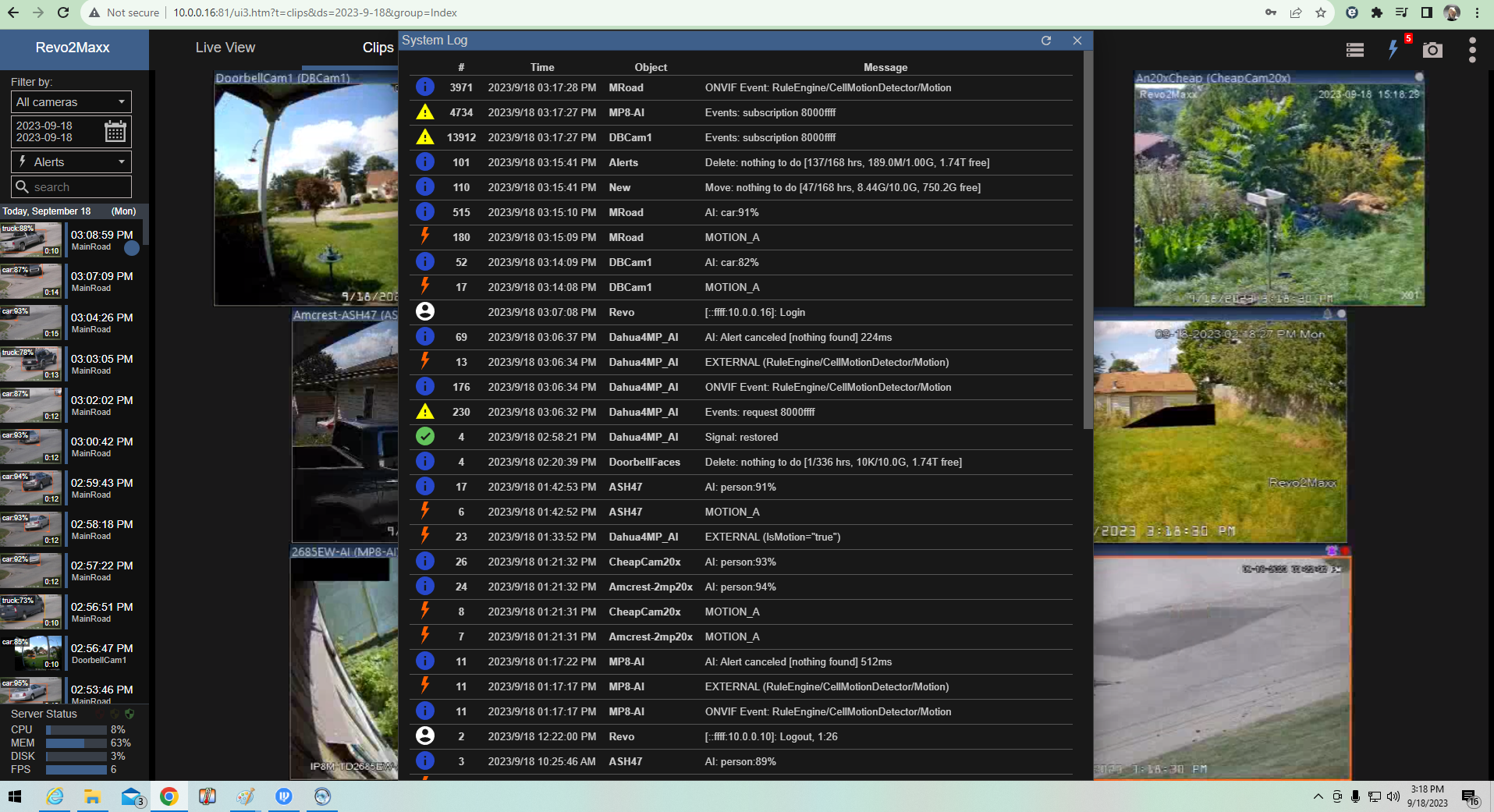Image resolution: width=1494 pixels, height=812 pixels.
Task: Open the 03:08:59 PM MainRoad clip
Action: click(71, 240)
